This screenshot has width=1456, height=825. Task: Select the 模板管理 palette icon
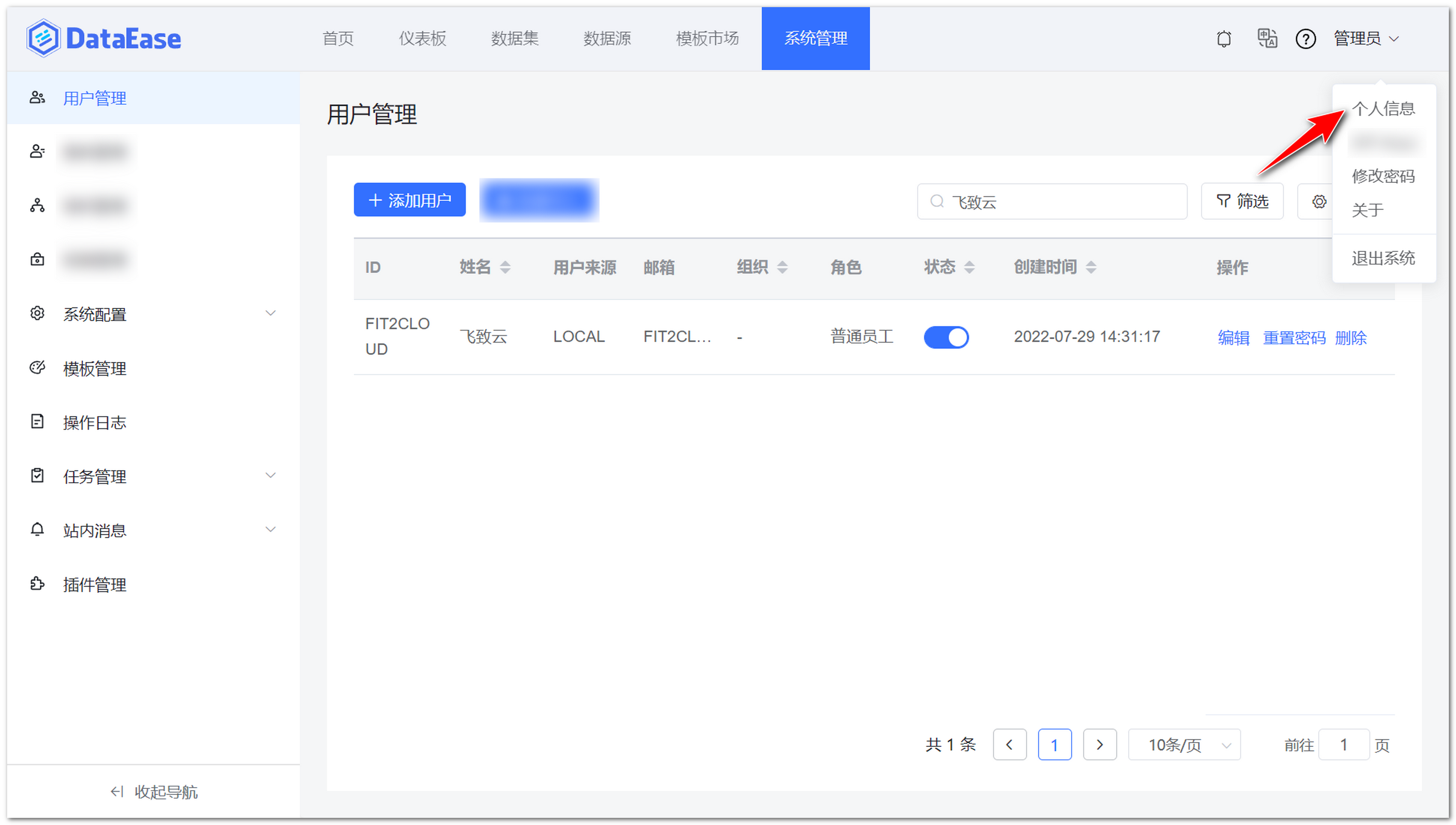click(37, 368)
